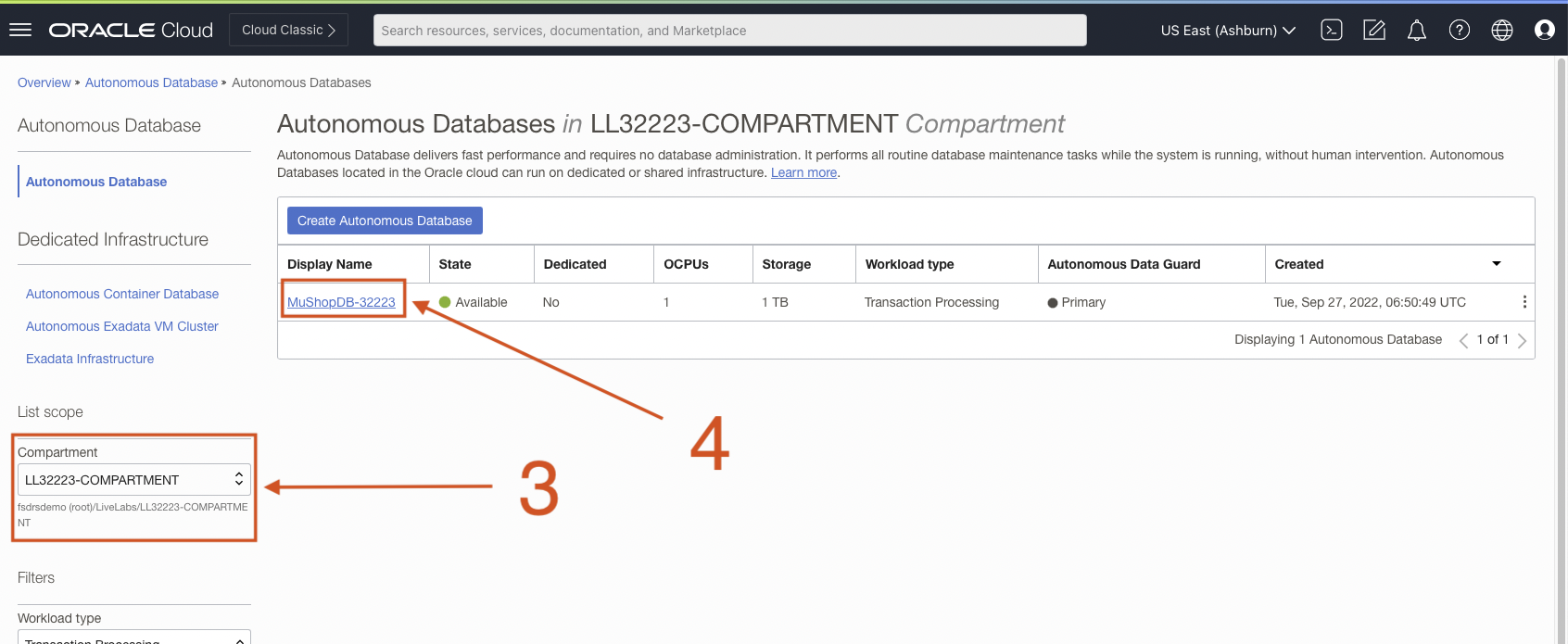1568x644 pixels.
Task: Click the Learn more link
Action: click(x=803, y=172)
